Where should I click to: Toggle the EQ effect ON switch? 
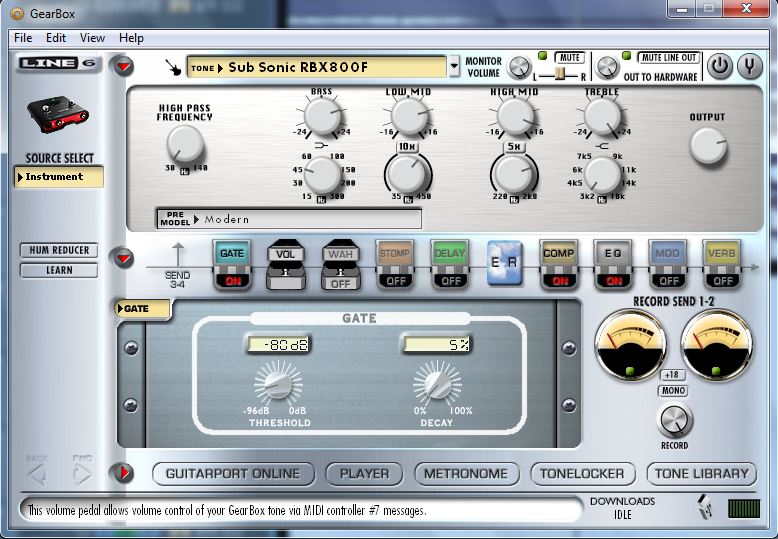(614, 281)
